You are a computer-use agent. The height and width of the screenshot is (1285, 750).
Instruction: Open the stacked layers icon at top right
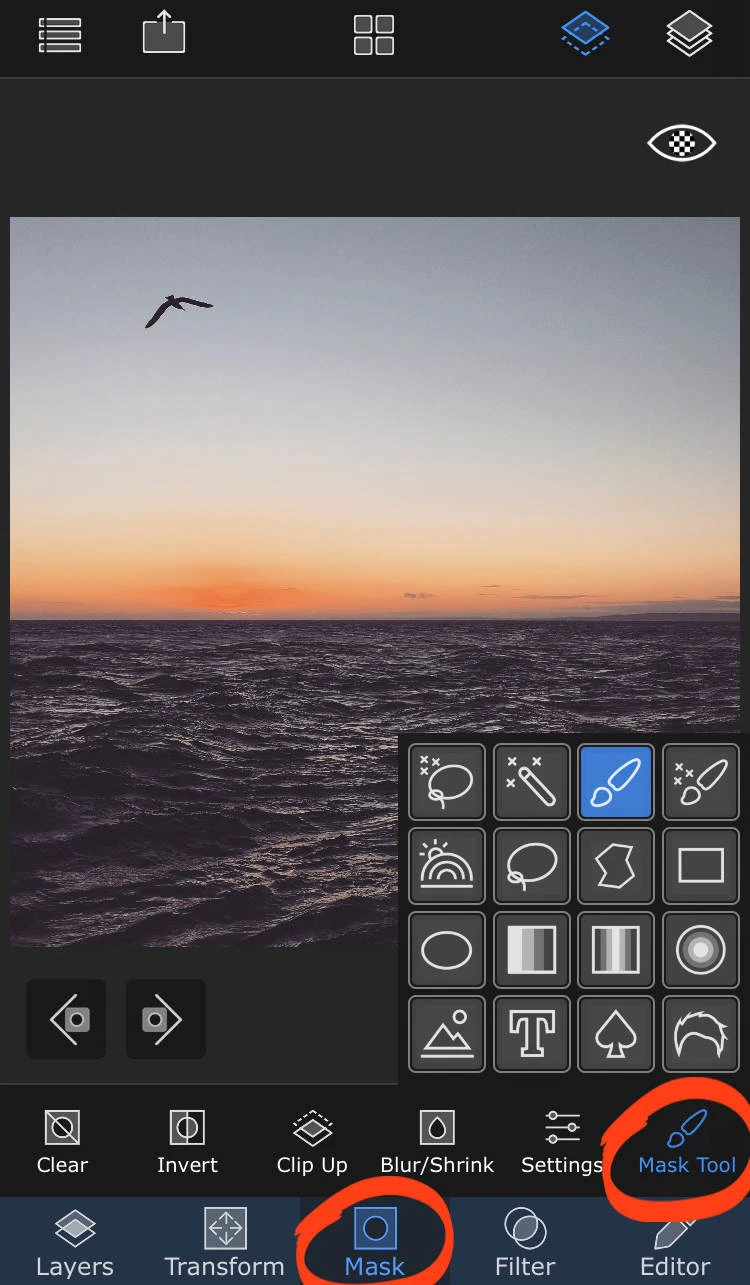coord(690,34)
